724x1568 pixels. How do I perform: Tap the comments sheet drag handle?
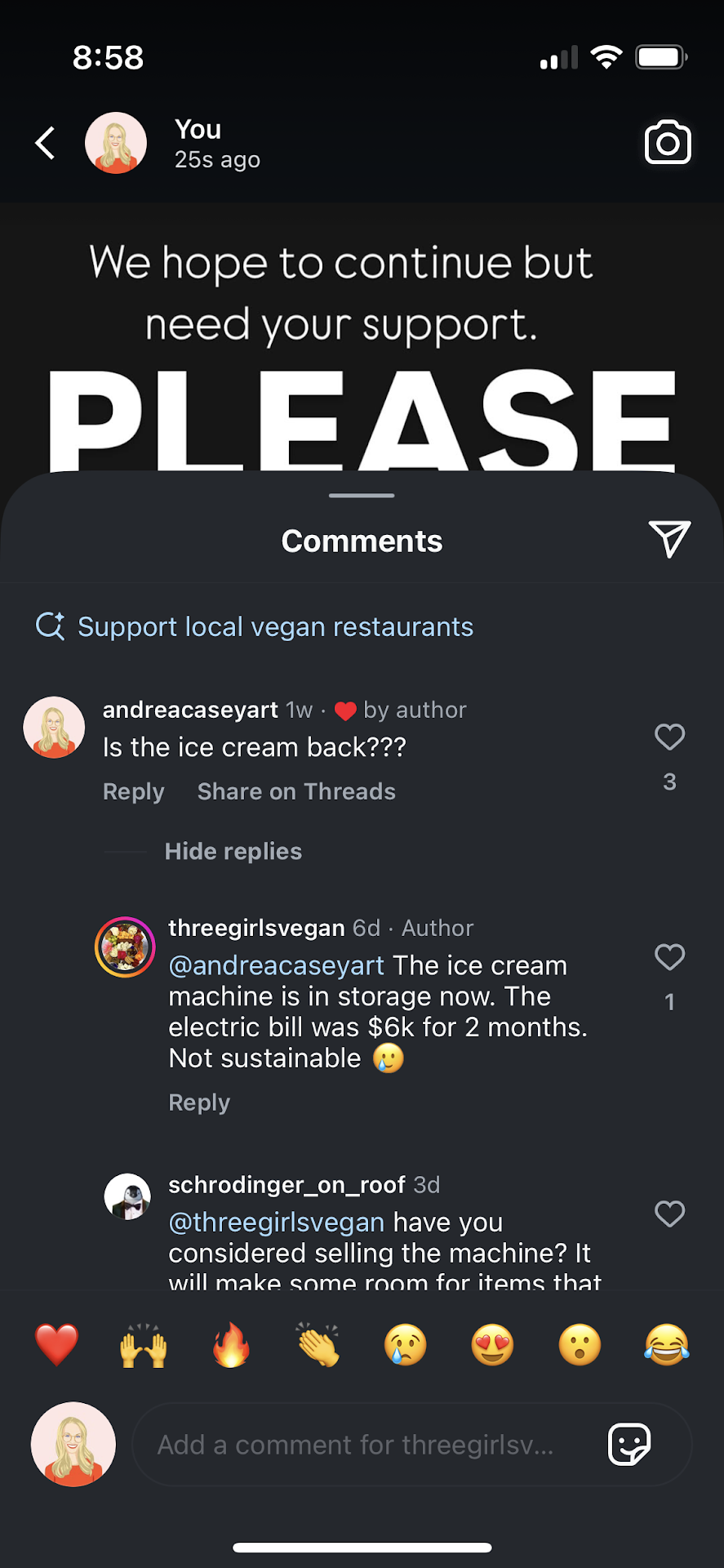pos(362,496)
